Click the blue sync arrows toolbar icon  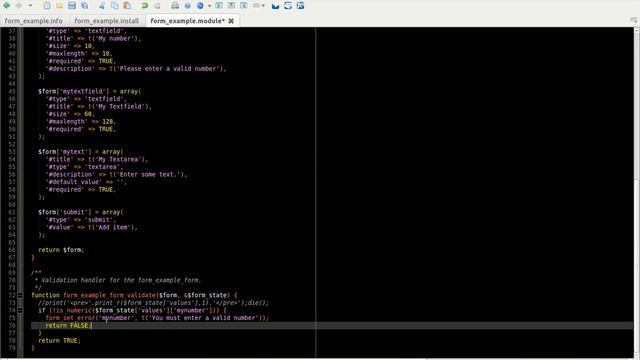(288, 6)
